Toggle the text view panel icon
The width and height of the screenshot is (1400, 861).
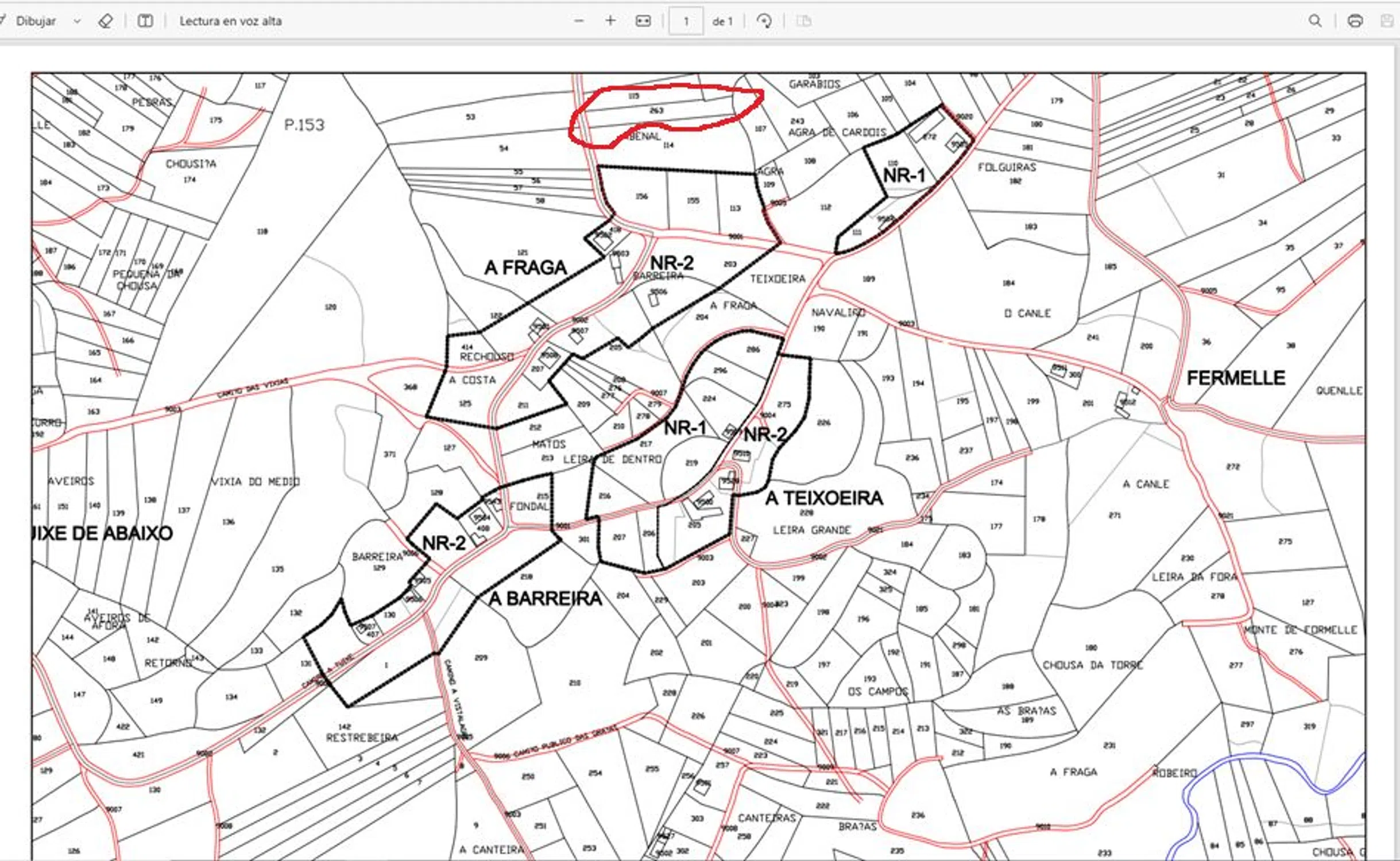click(145, 21)
